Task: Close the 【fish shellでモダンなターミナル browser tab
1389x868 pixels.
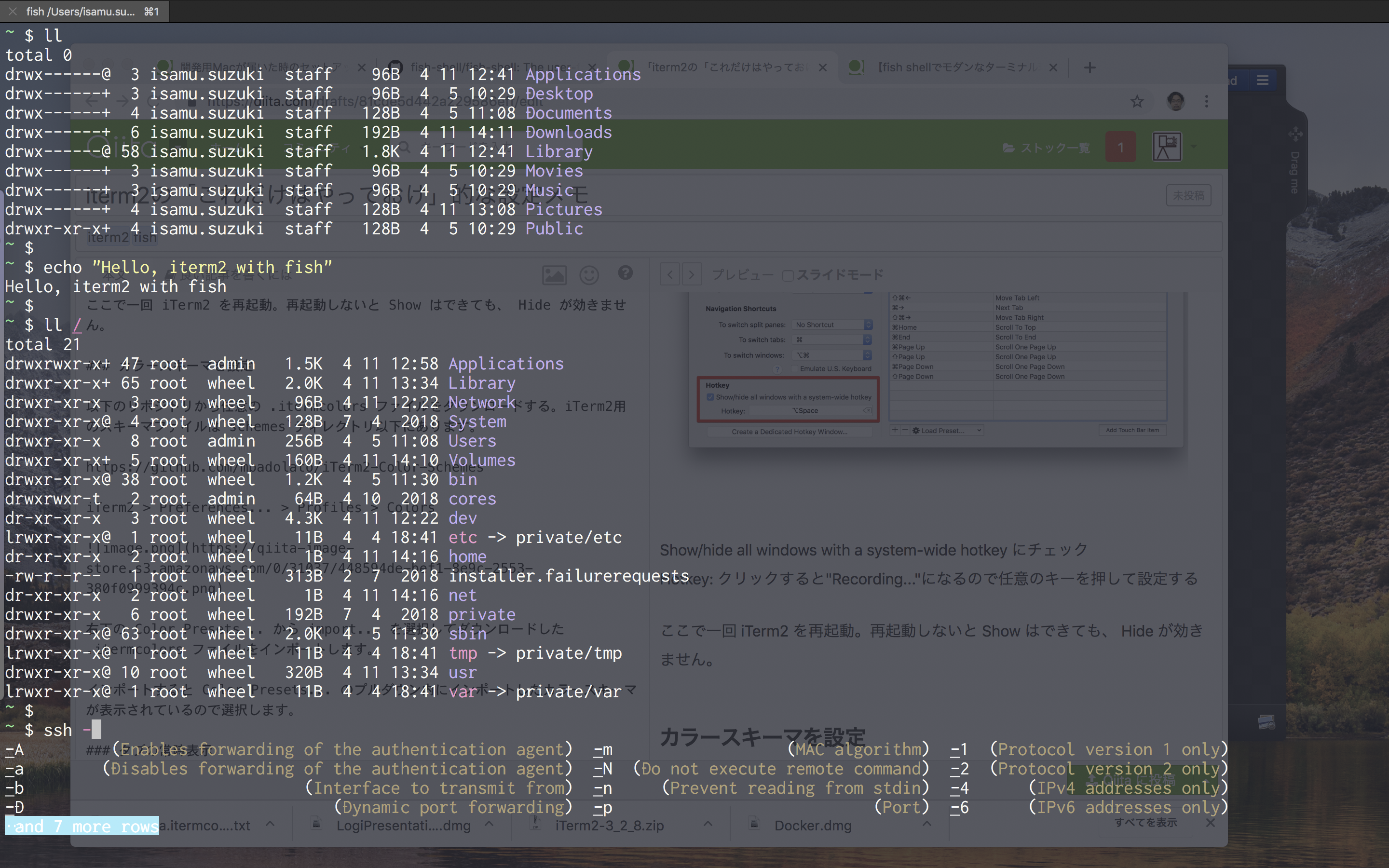Action: pos(1053,68)
